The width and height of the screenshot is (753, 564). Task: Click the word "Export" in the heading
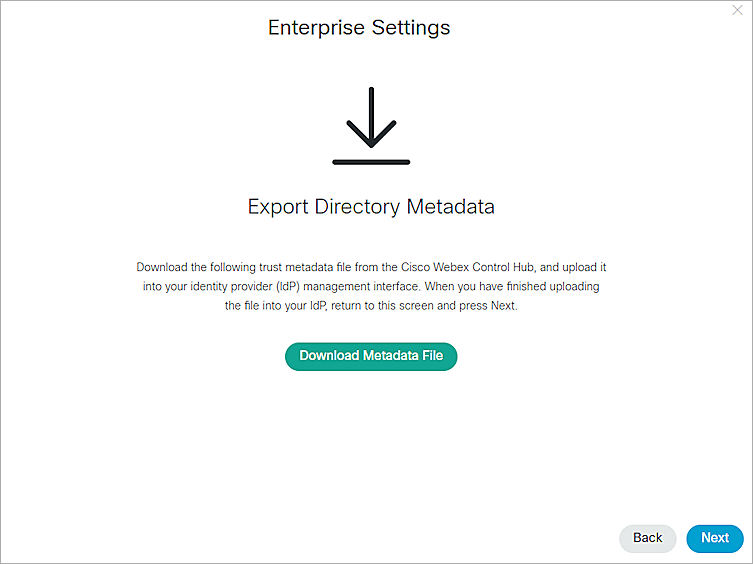pyautogui.click(x=278, y=207)
